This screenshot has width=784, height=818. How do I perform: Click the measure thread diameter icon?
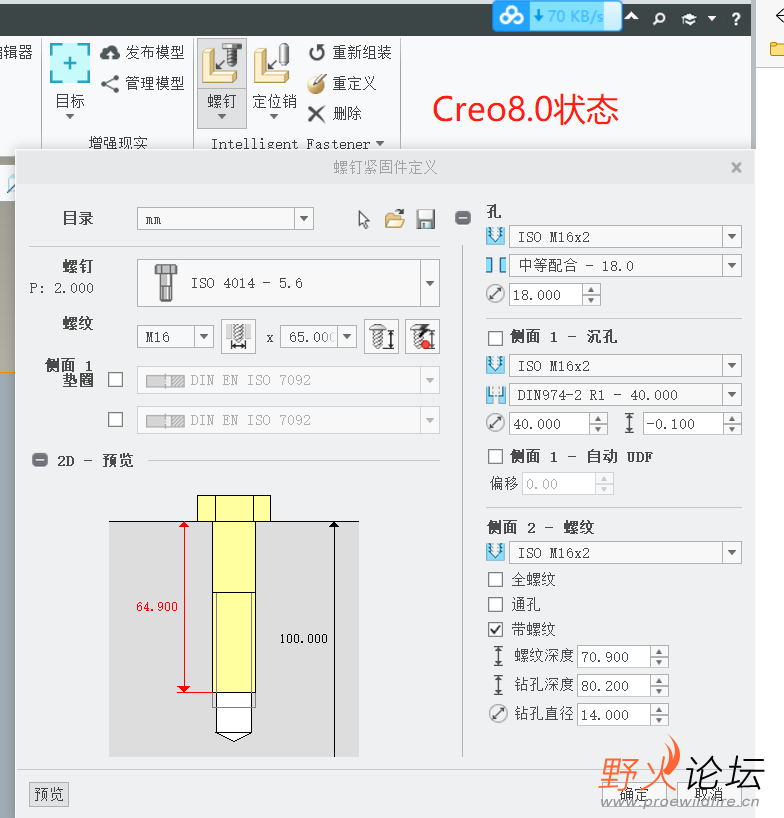tap(238, 336)
